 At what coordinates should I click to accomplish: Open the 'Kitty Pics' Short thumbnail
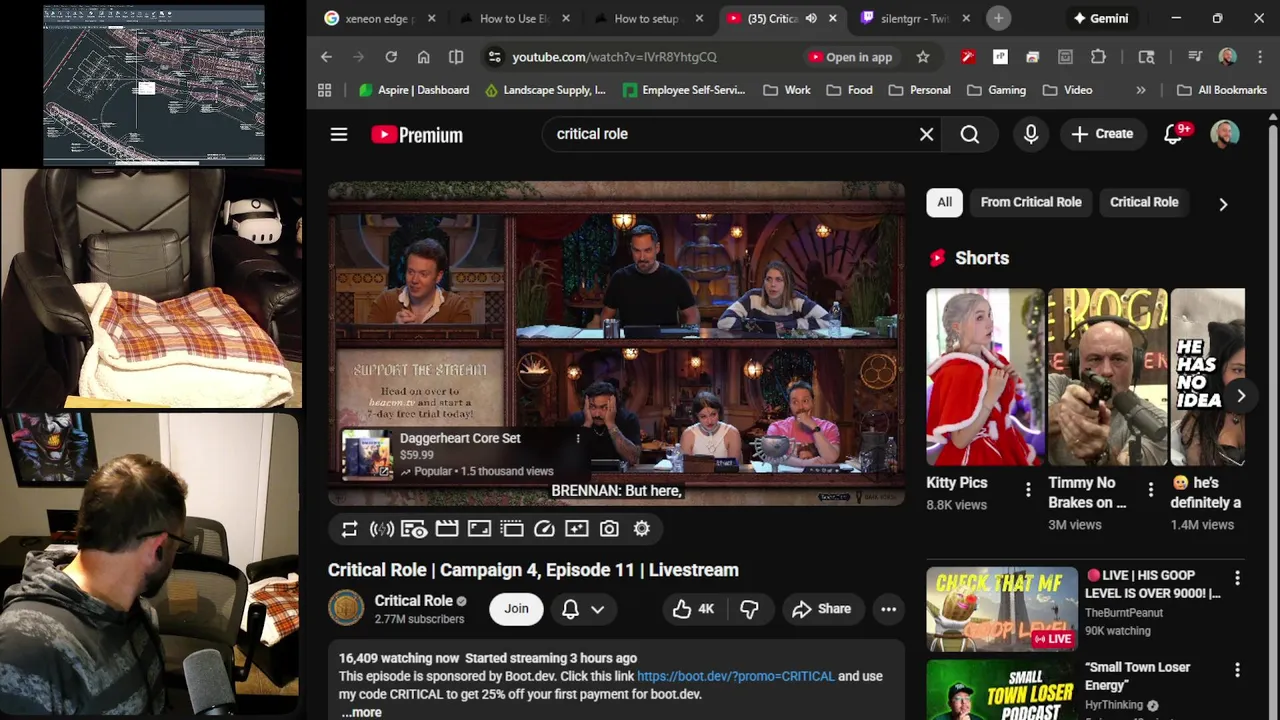point(985,377)
